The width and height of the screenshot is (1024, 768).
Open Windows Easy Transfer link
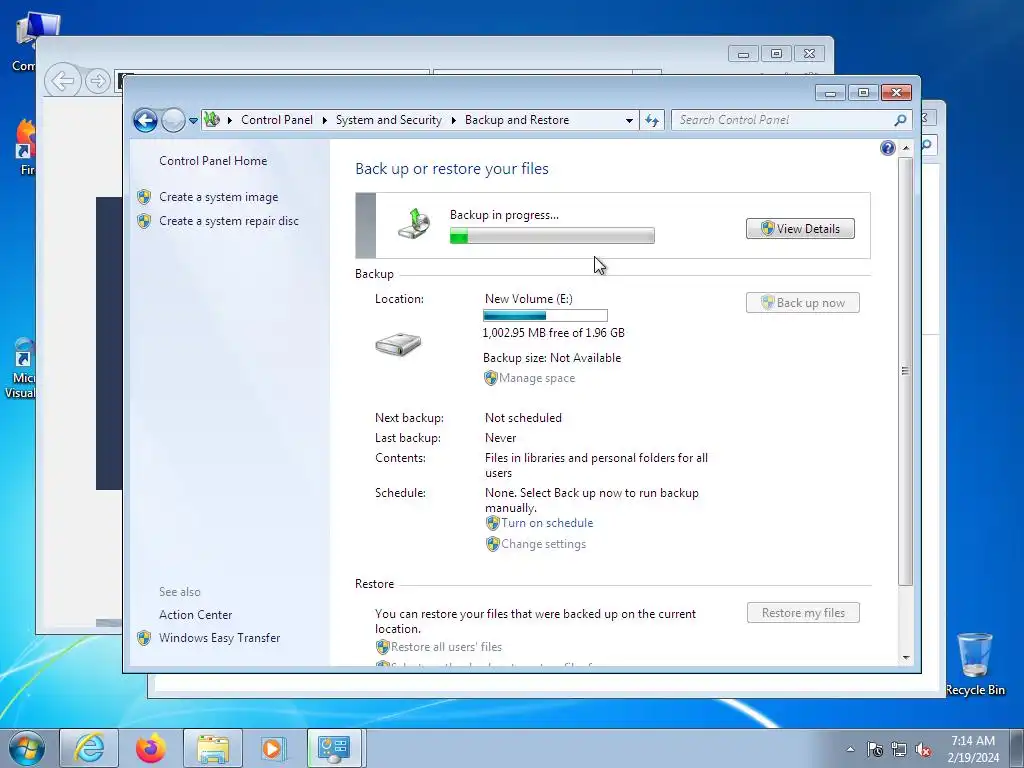pyautogui.click(x=219, y=638)
